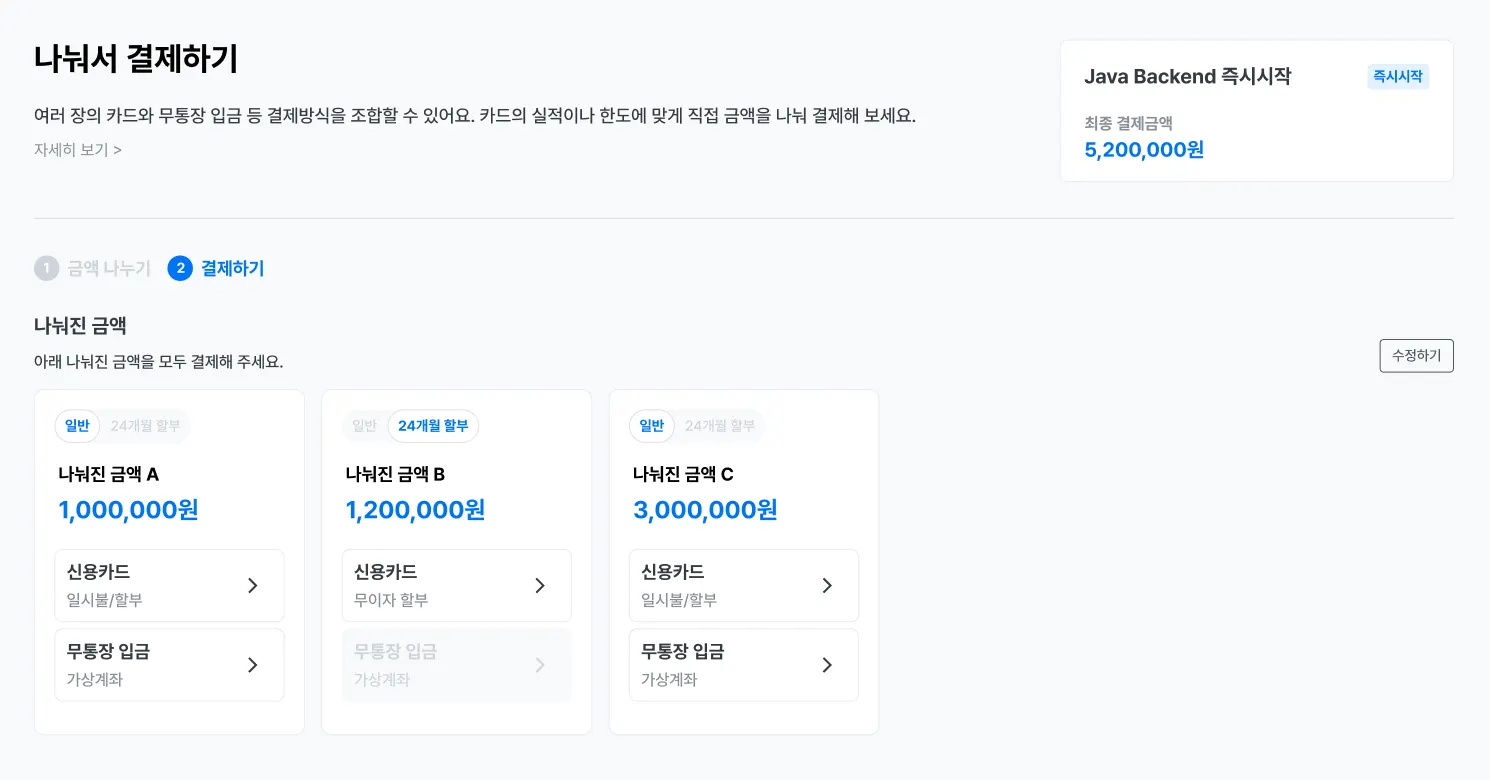This screenshot has height=780, width=1490.
Task: Select 일반 option on card C
Action: 652,426
